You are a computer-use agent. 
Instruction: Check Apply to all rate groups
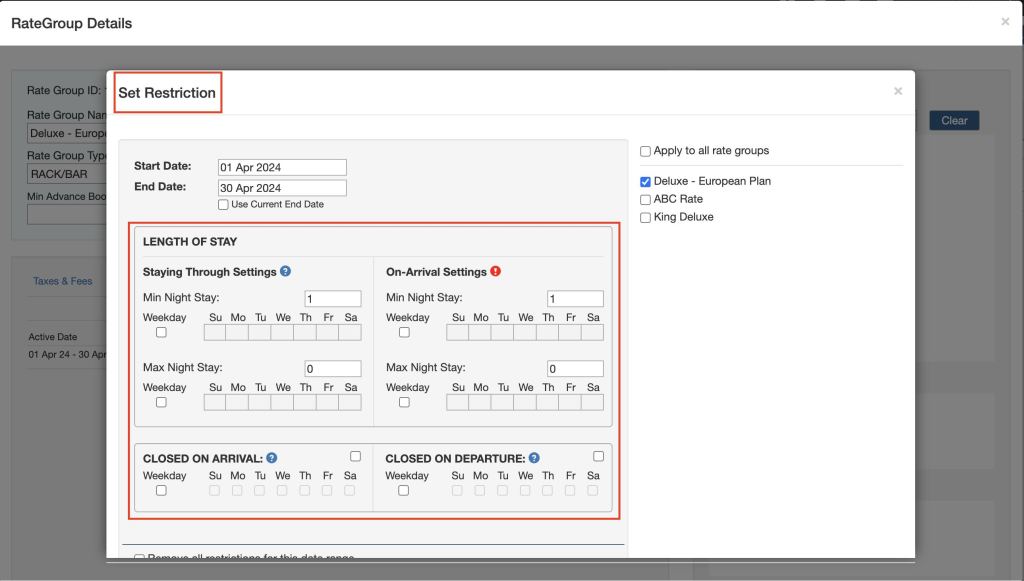pyautogui.click(x=645, y=150)
